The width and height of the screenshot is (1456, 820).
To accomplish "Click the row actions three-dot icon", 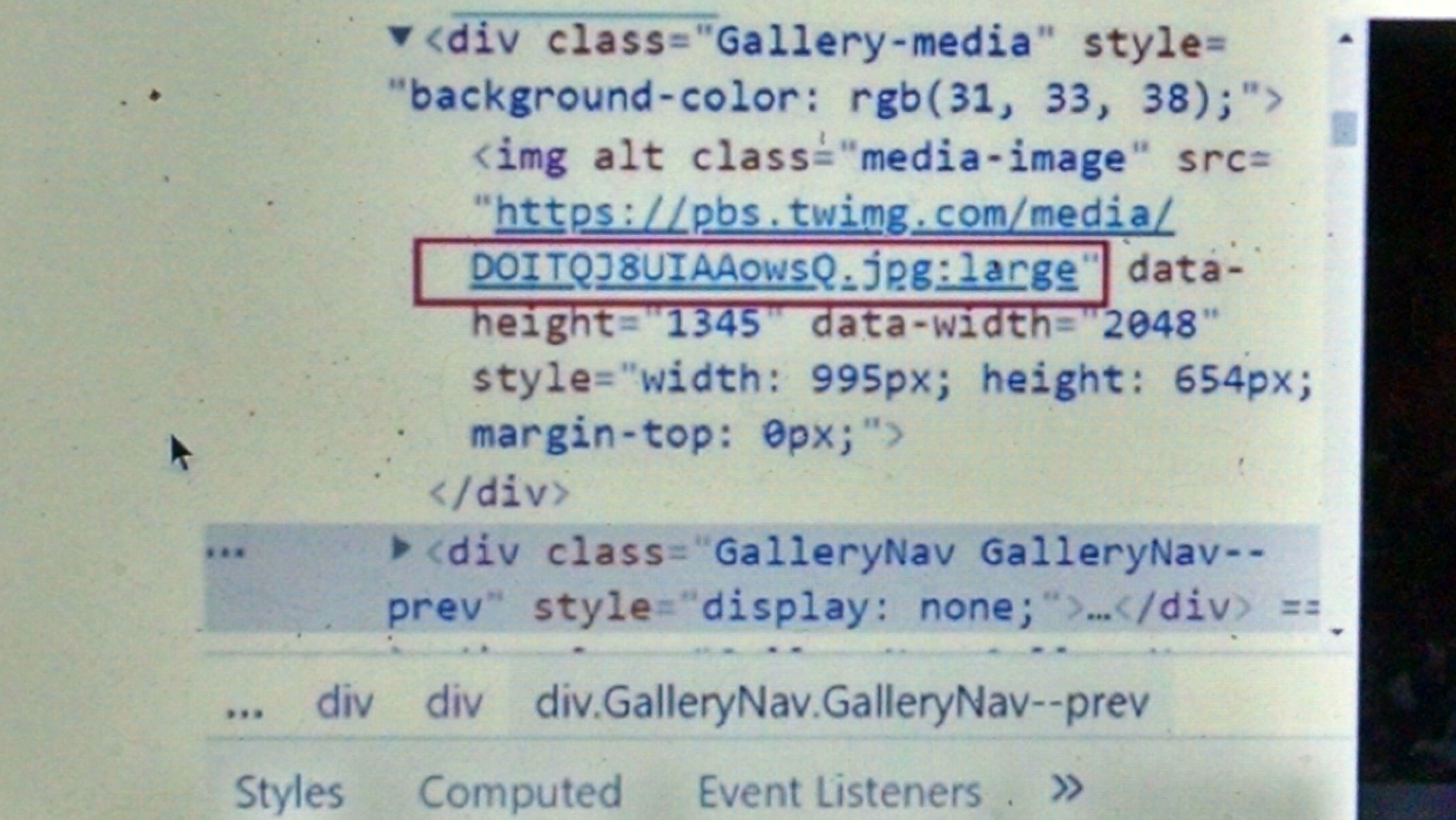I will tap(226, 554).
